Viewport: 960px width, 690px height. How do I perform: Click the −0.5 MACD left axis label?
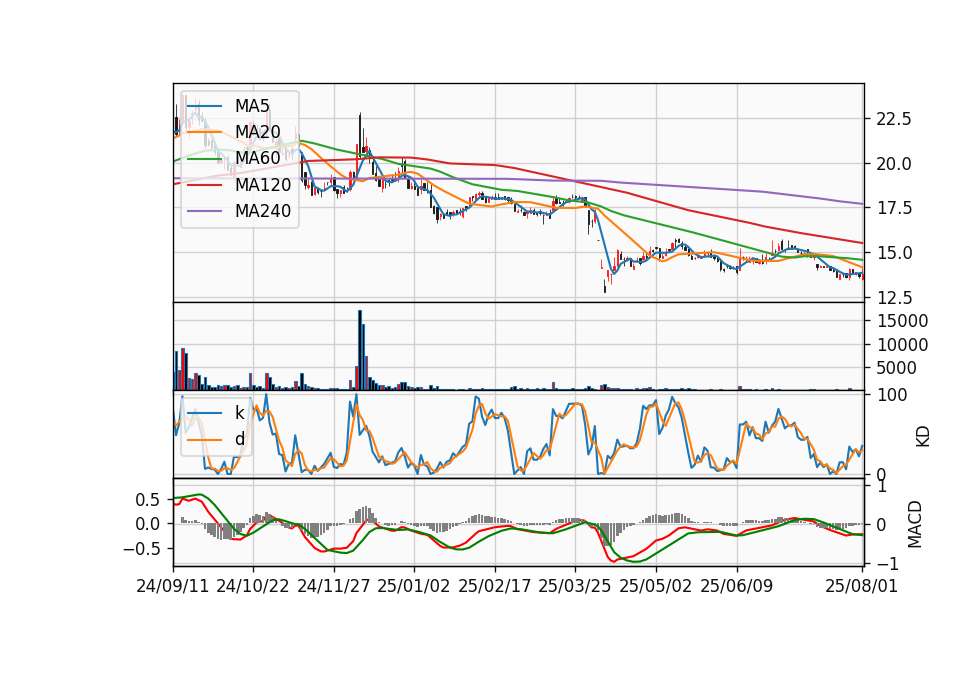pyautogui.click(x=141, y=549)
